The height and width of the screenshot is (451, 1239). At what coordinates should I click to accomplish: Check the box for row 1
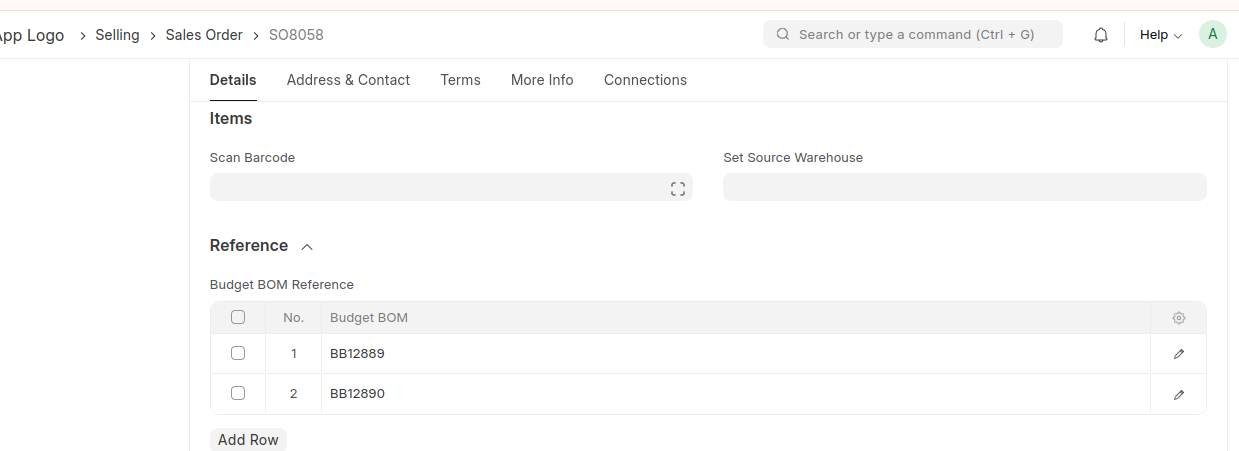coord(238,353)
